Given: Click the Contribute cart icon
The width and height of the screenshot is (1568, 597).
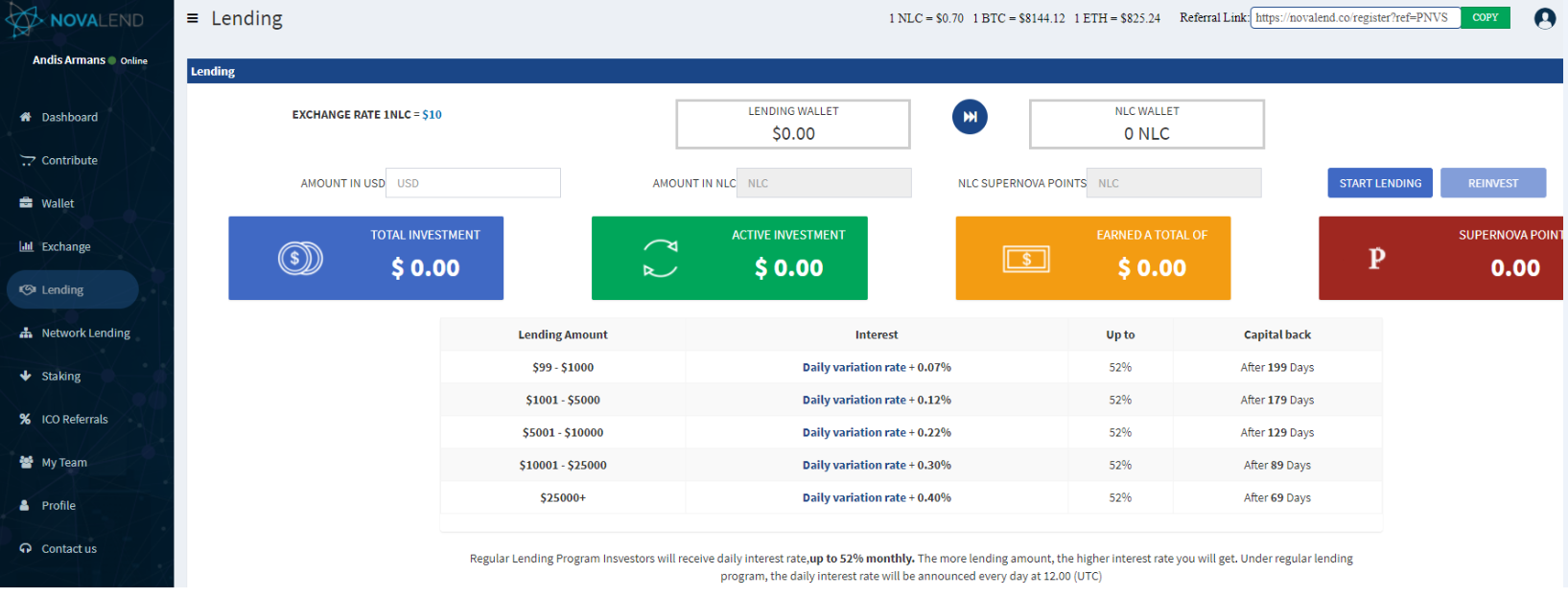Looking at the screenshot, I should 27,160.
